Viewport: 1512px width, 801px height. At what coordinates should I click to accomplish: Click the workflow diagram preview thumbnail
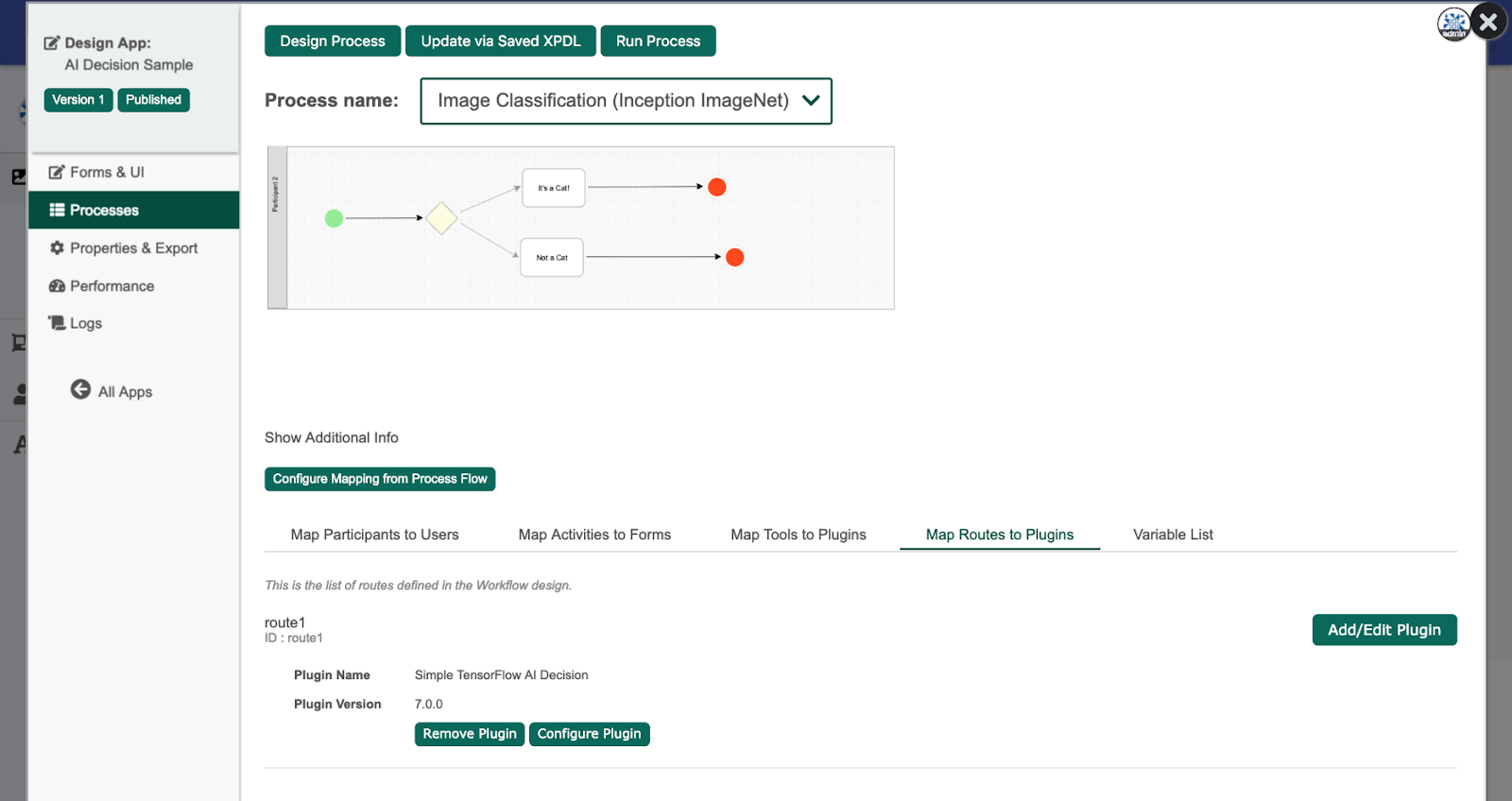pos(580,228)
